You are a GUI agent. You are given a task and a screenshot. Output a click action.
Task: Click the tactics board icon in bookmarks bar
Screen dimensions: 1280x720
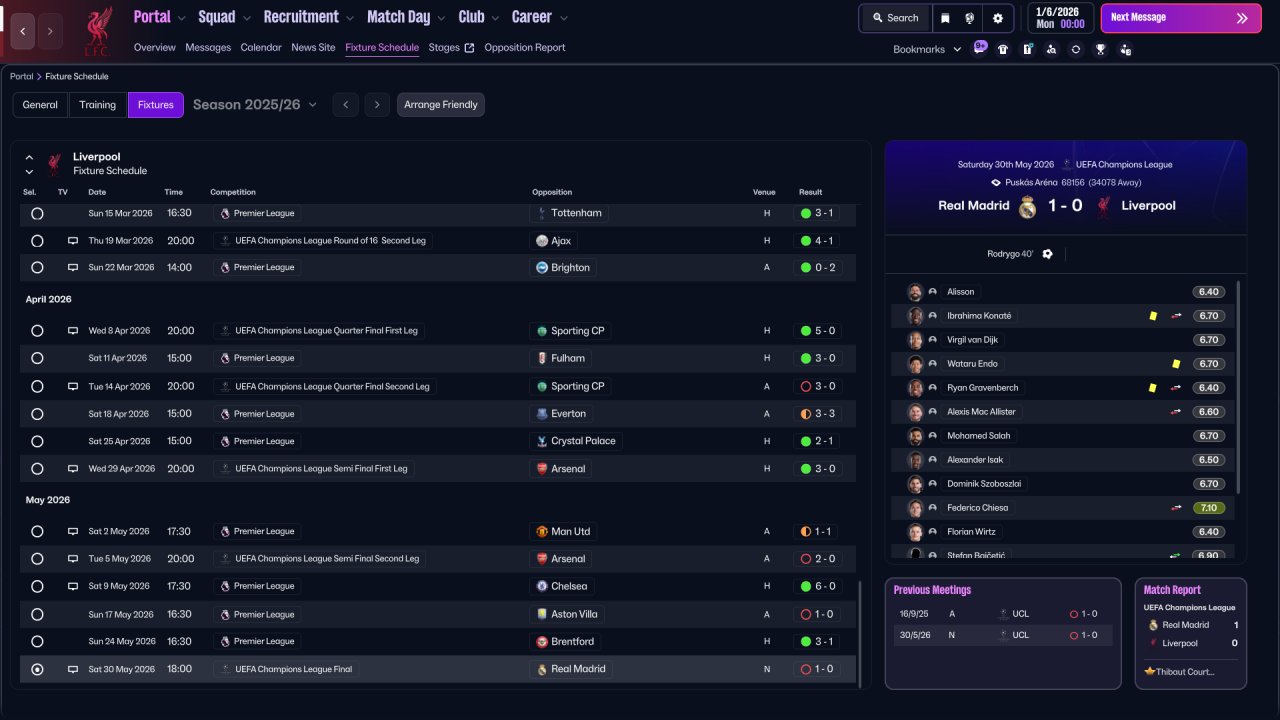[x=1027, y=49]
